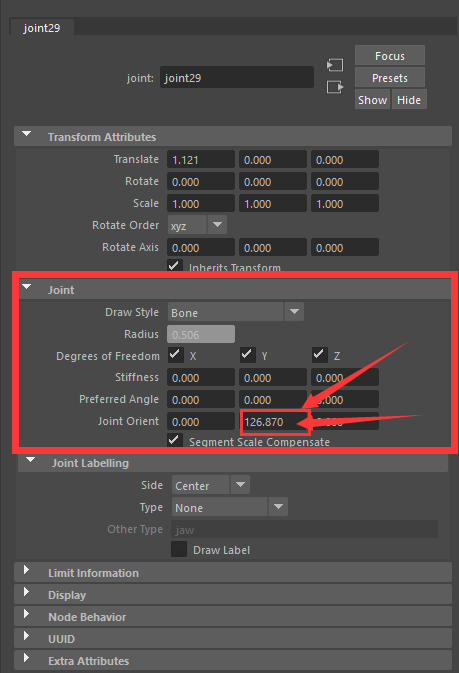Click the Rotate Axis Y field
Viewport: 459px width, 673px height.
tap(273, 248)
